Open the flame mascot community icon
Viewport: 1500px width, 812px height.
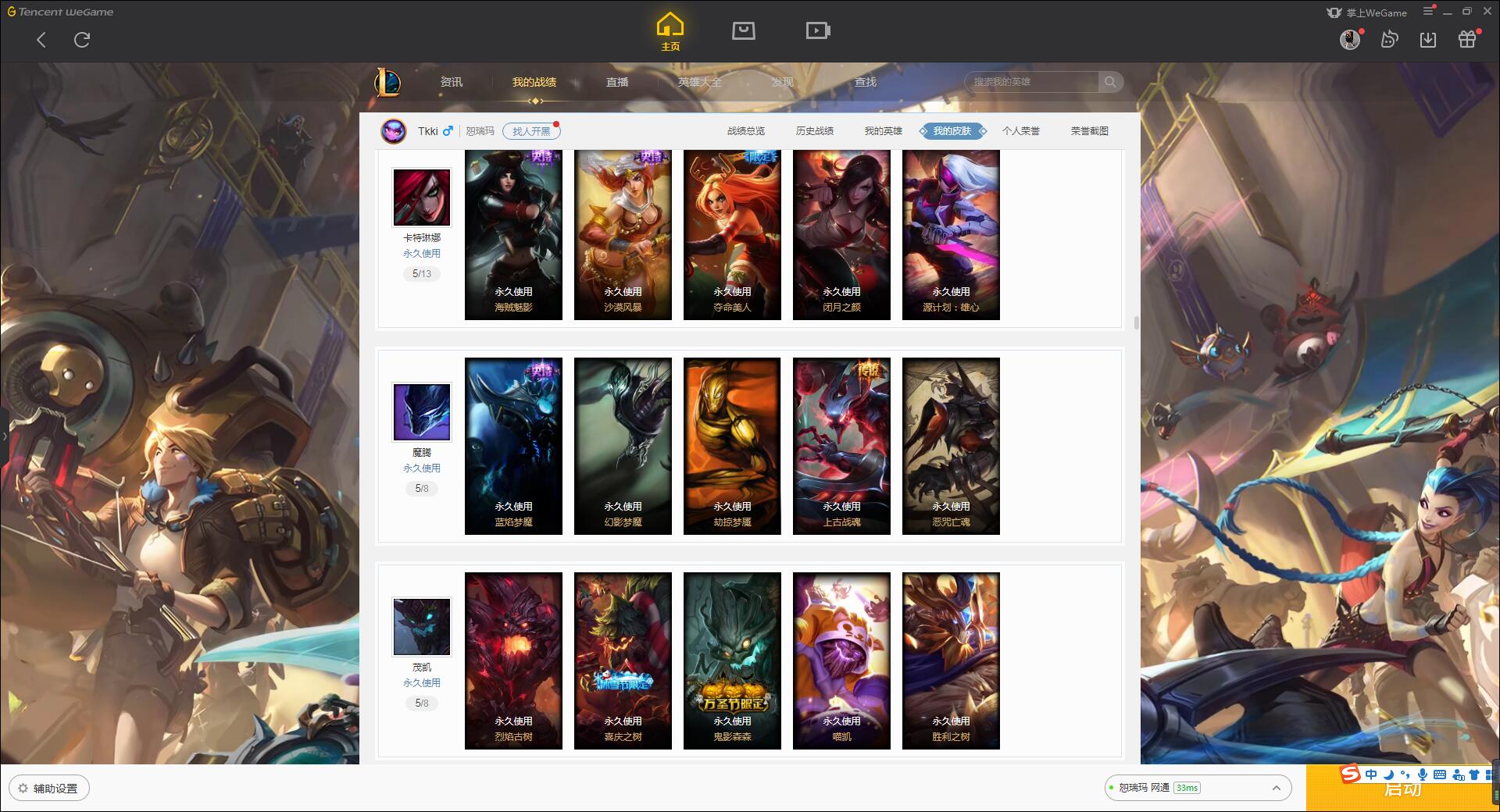coord(1389,39)
